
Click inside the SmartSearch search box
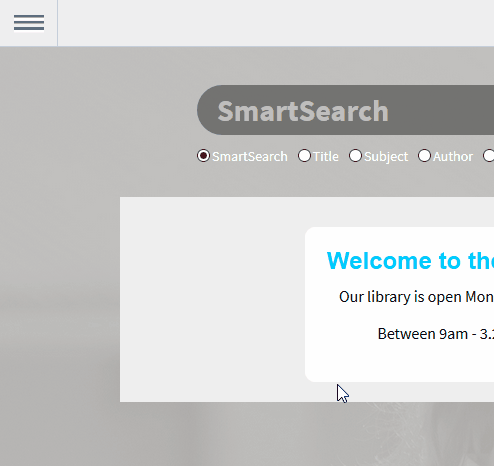point(346,110)
